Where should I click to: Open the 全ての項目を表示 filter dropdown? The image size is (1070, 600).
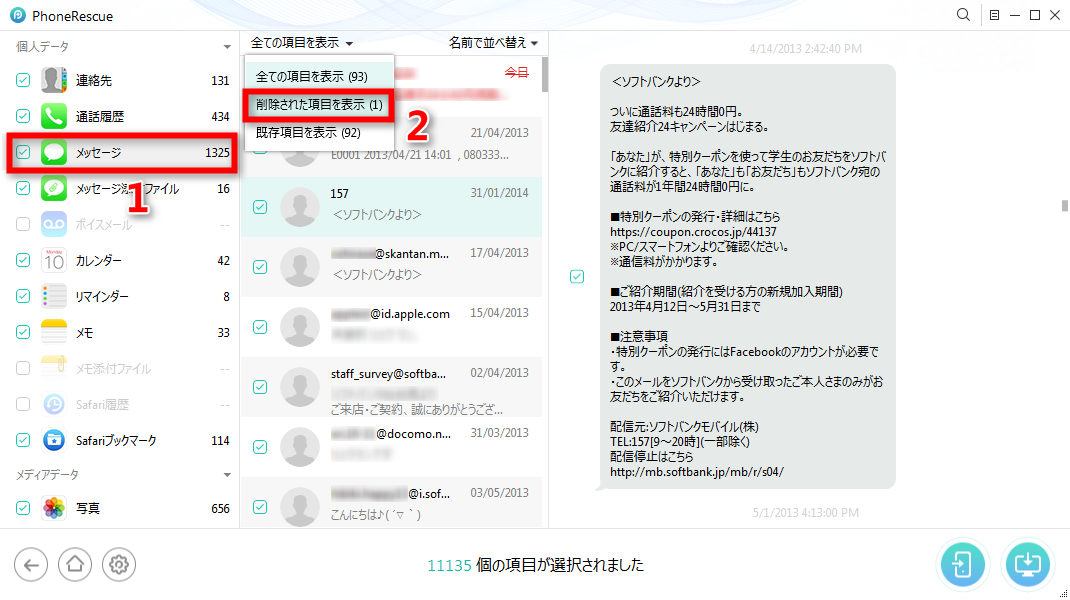coord(302,43)
